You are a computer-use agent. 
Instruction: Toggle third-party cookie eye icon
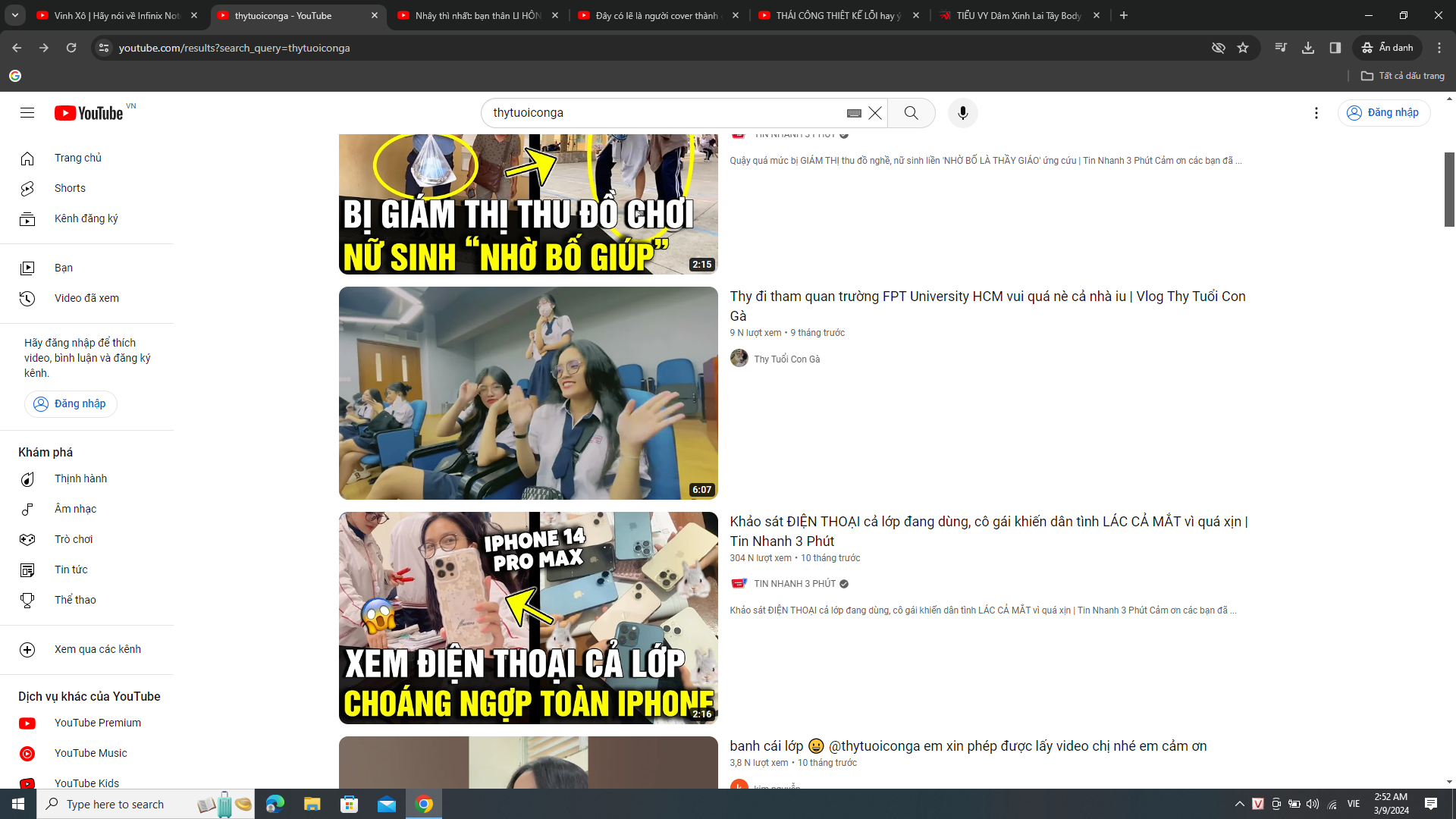(x=1219, y=48)
